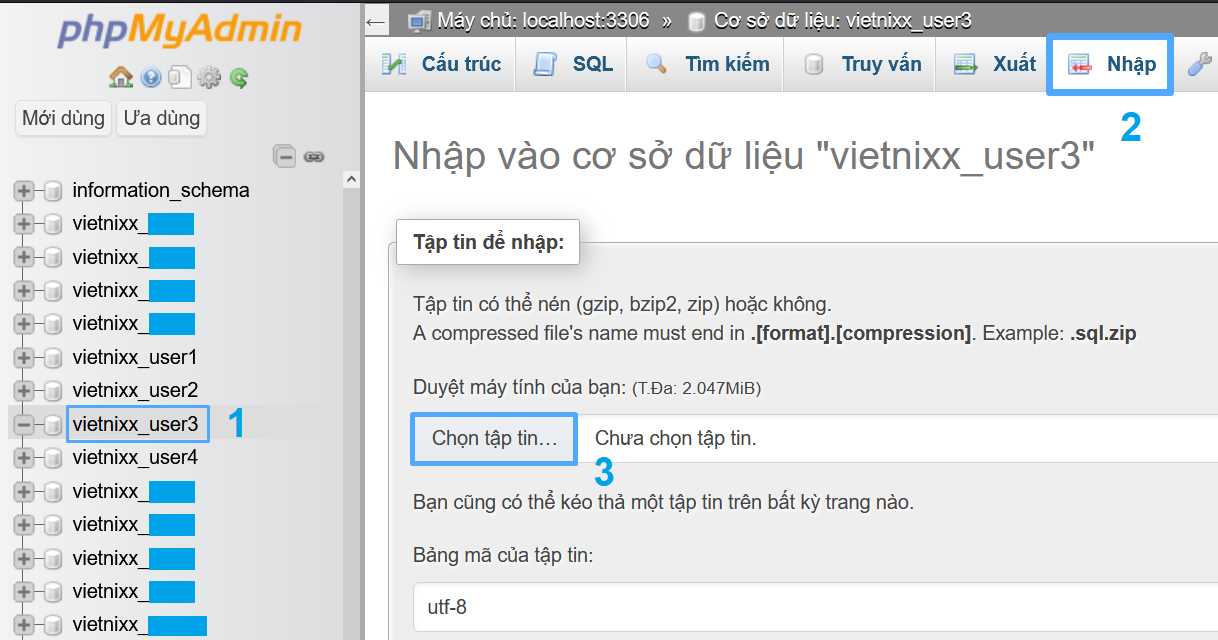Screen dimensions: 1218x640
Task: Click the sidebar scrollbar up arrow
Action: (x=351, y=180)
